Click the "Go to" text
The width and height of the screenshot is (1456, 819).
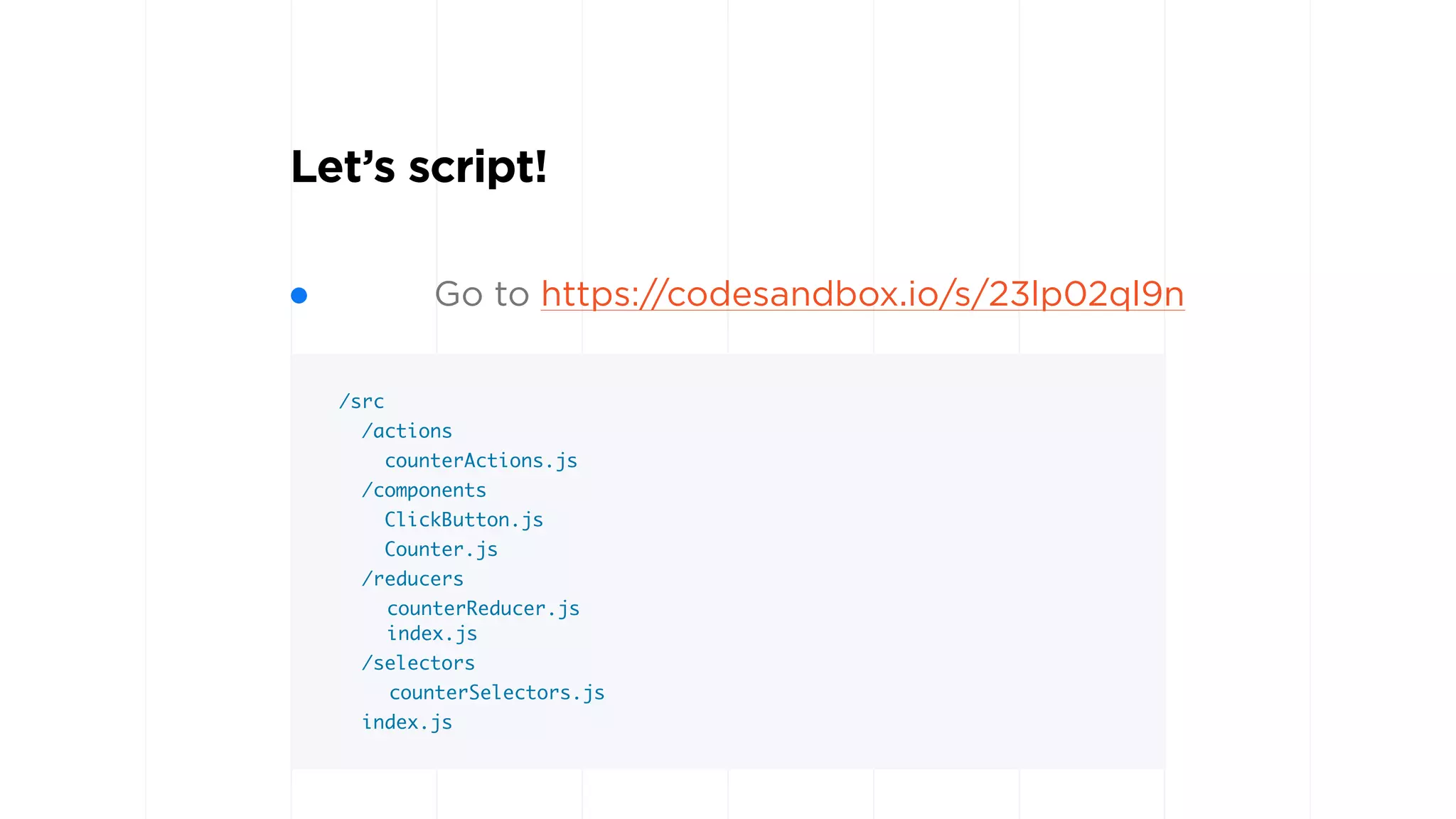pyautogui.click(x=482, y=294)
